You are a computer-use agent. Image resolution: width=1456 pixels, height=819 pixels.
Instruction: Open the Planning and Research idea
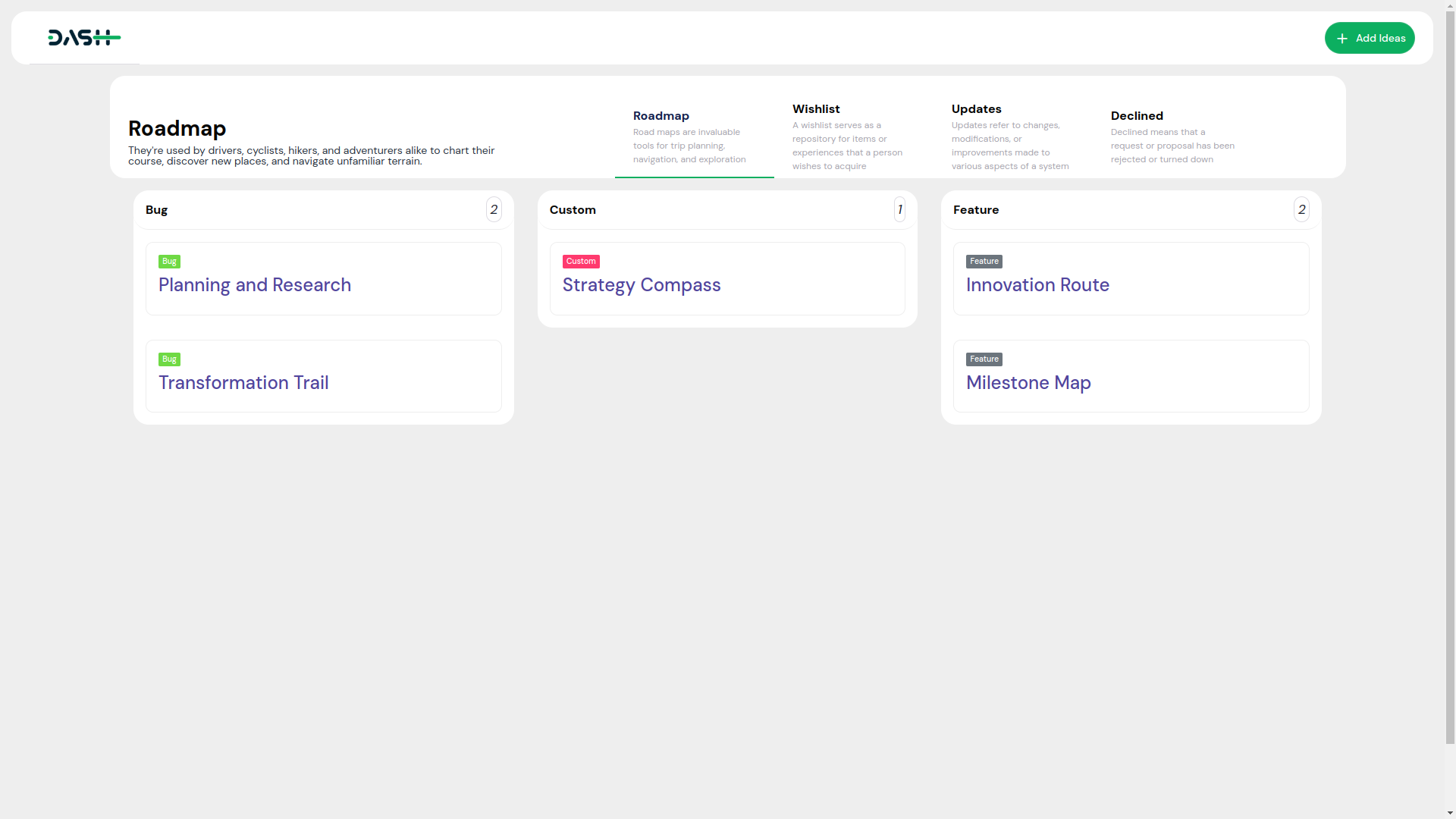click(x=254, y=285)
